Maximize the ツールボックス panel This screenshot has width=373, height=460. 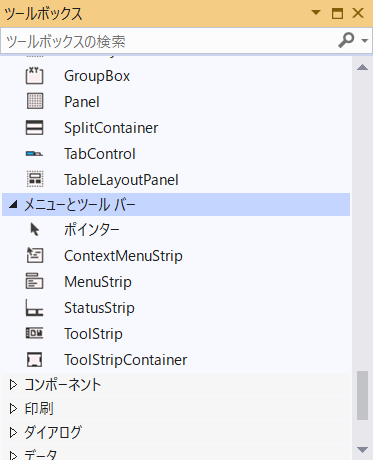point(337,13)
